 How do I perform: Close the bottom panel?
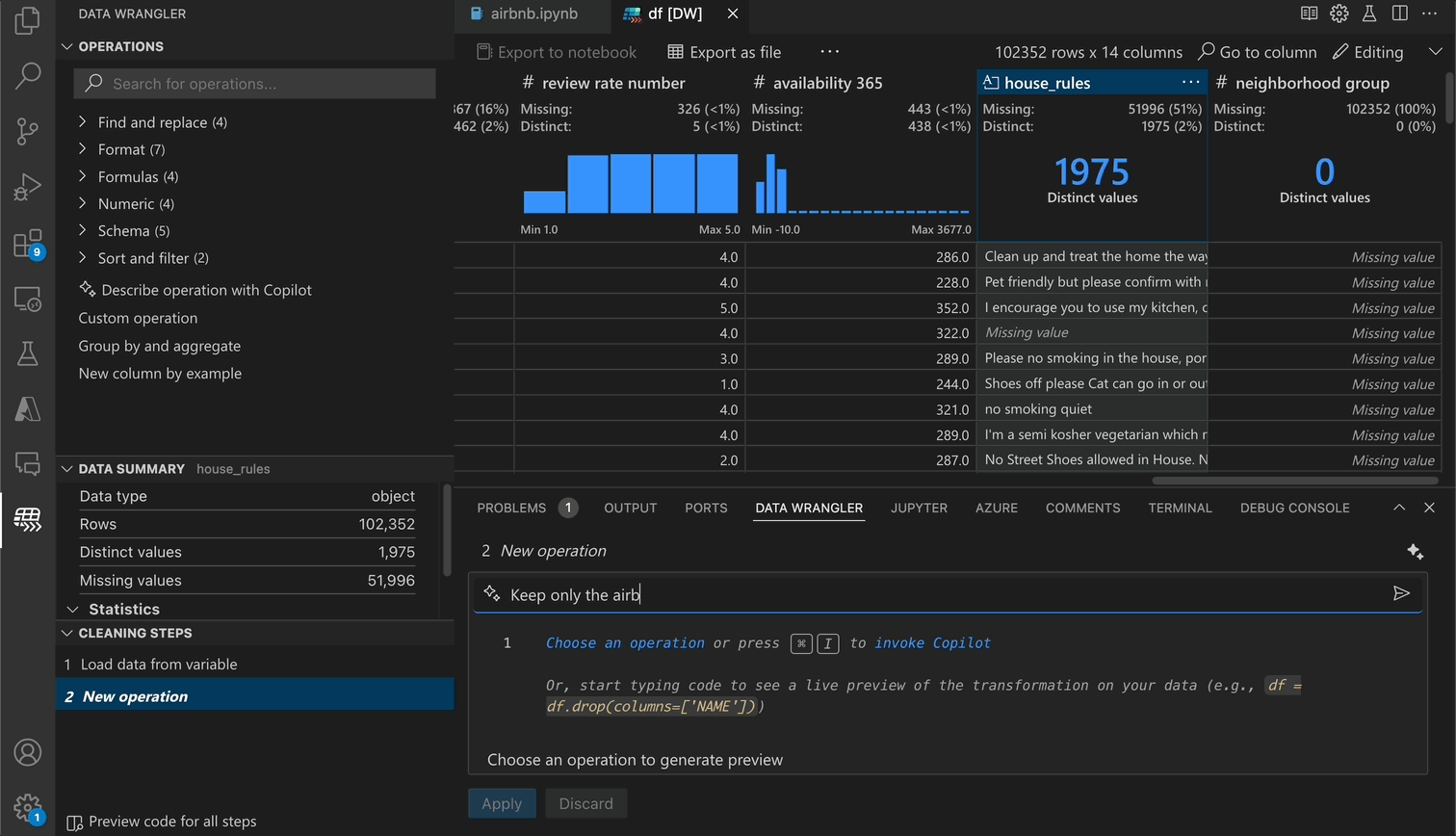point(1429,508)
